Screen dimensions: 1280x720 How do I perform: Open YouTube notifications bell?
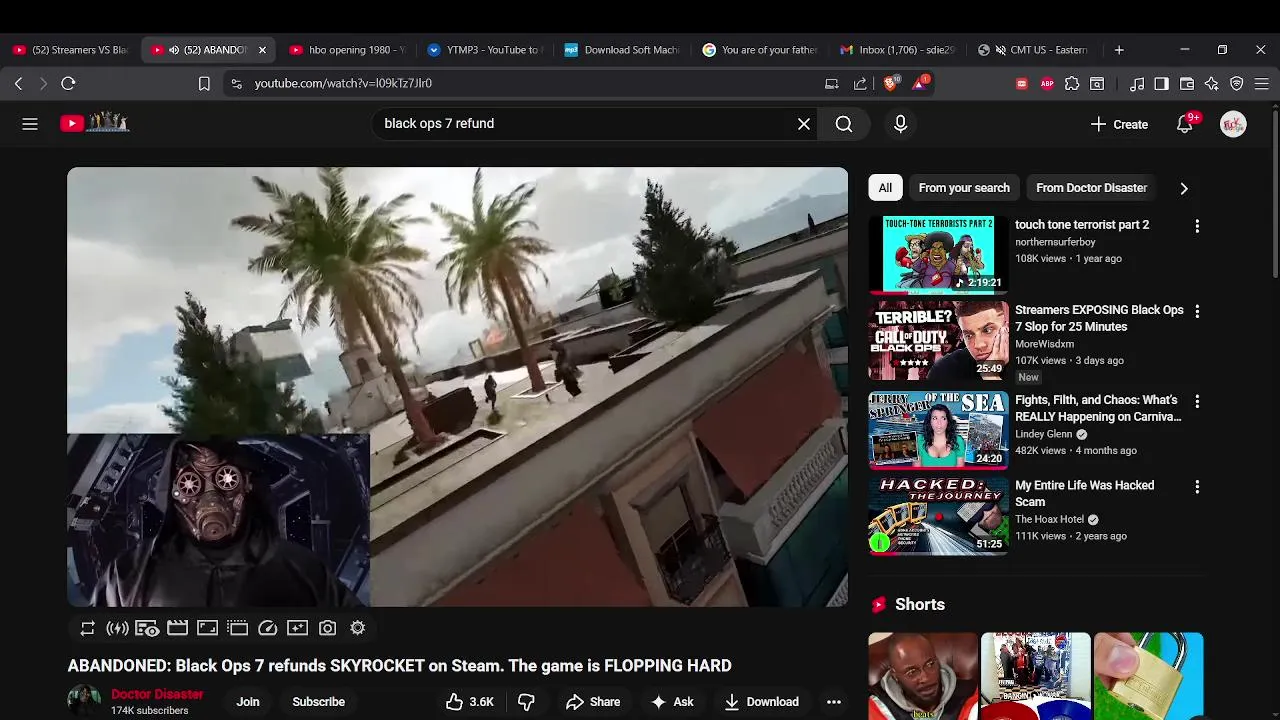point(1185,124)
